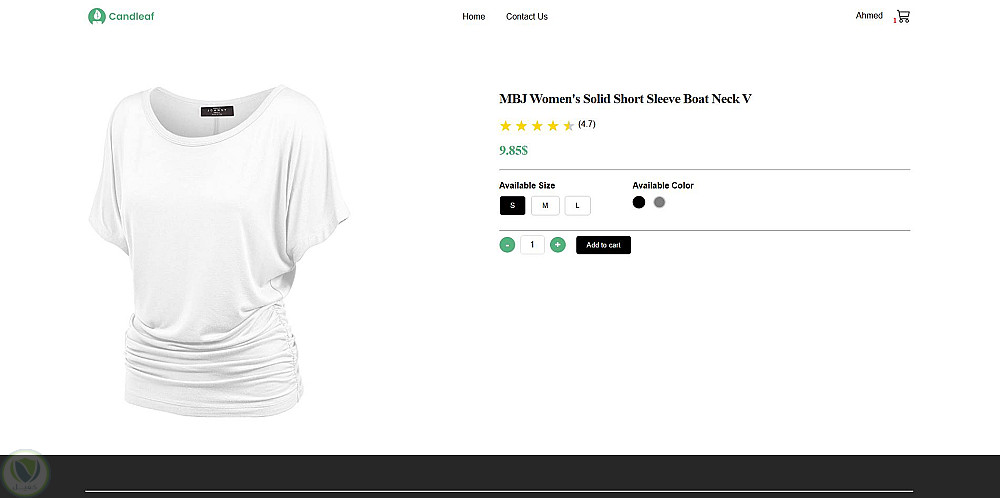
Task: Select the black color swatch
Action: tap(639, 202)
